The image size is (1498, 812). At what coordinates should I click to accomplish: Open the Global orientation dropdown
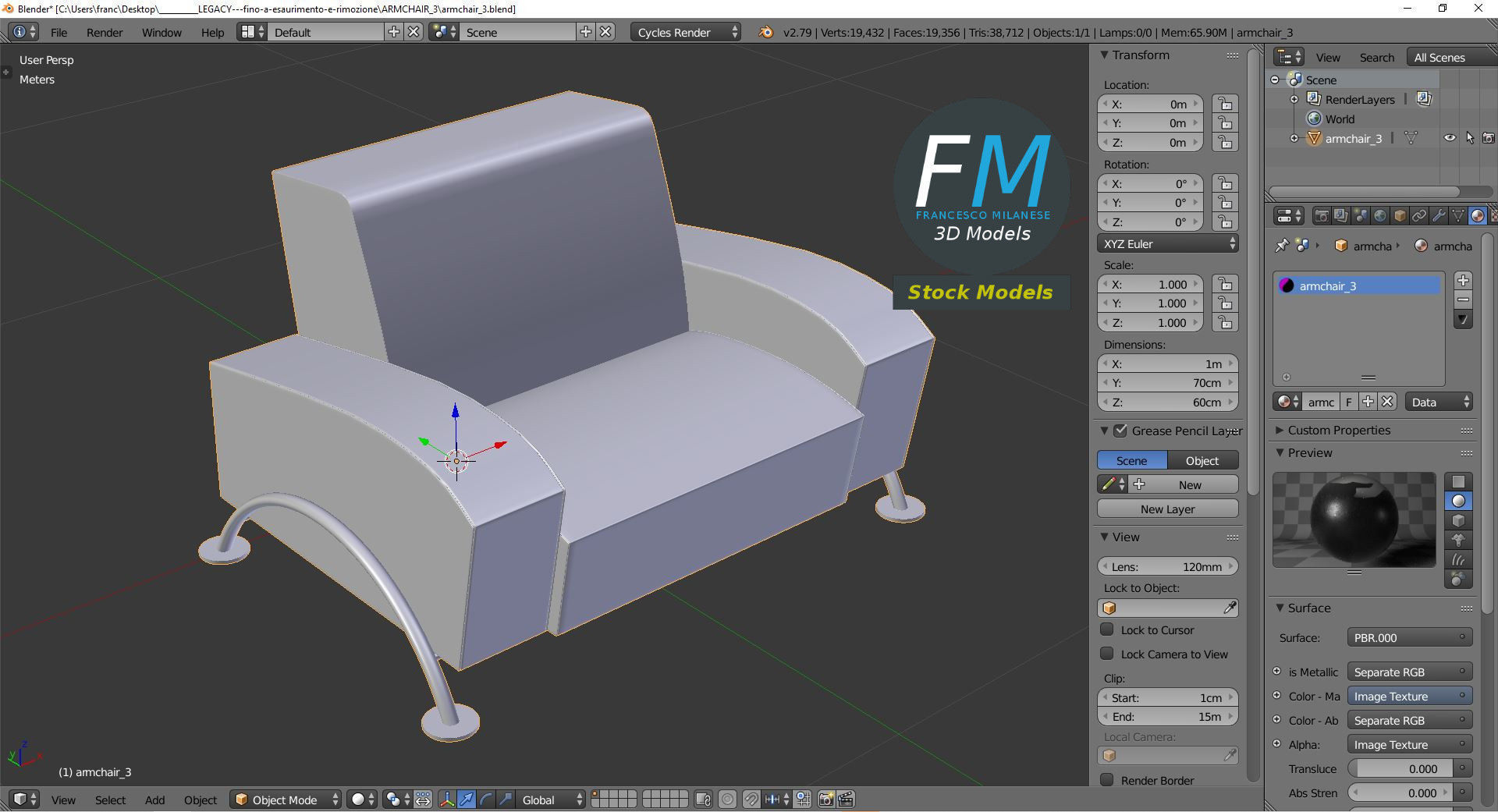click(552, 800)
